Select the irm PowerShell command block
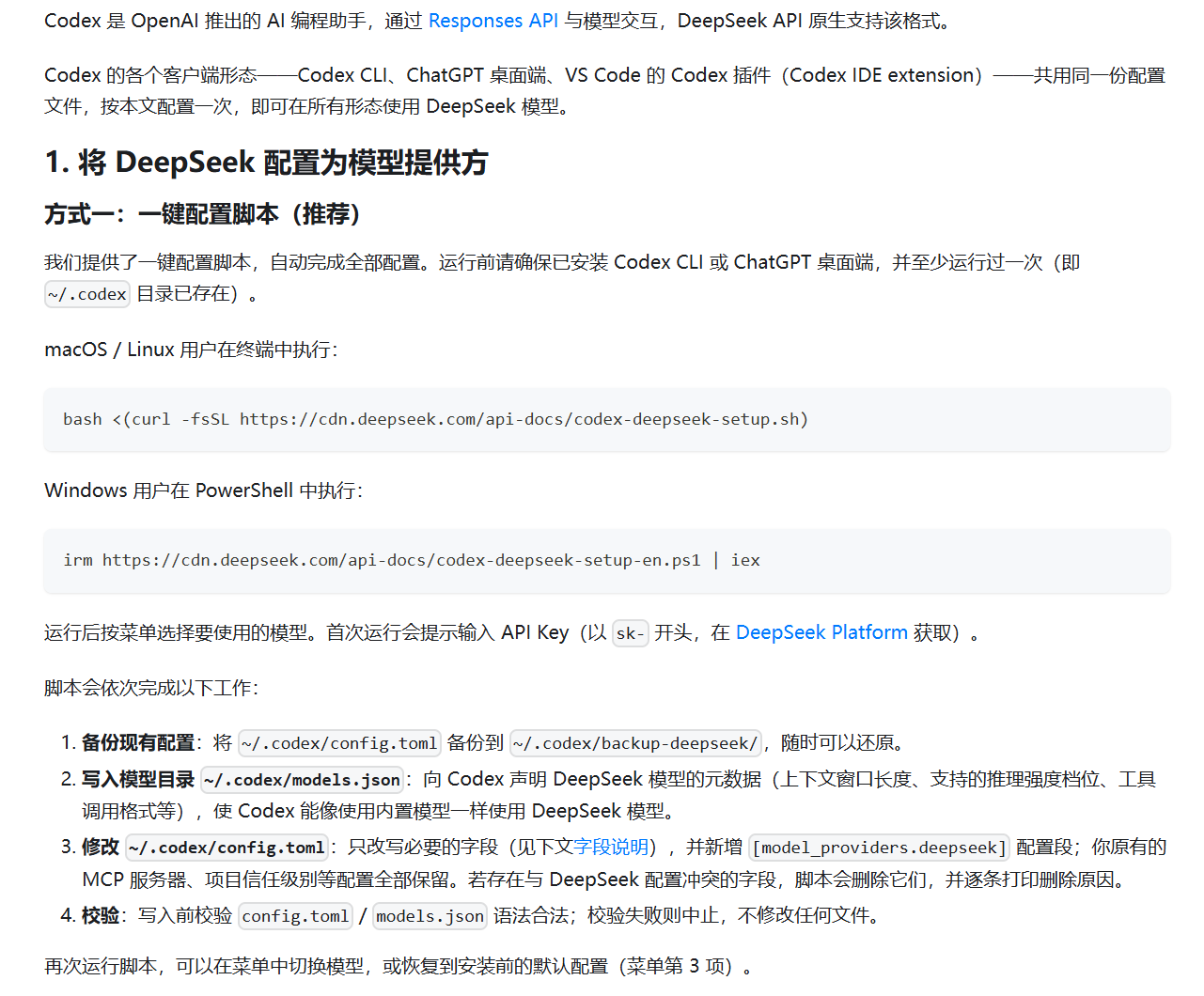The width and height of the screenshot is (1204, 996). coord(607,560)
